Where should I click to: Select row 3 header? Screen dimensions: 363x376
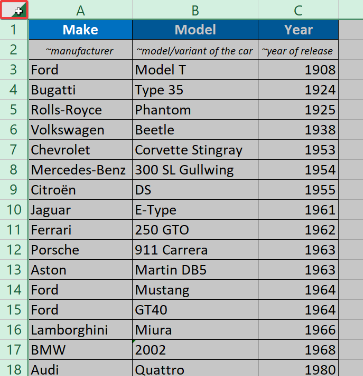coord(14,70)
